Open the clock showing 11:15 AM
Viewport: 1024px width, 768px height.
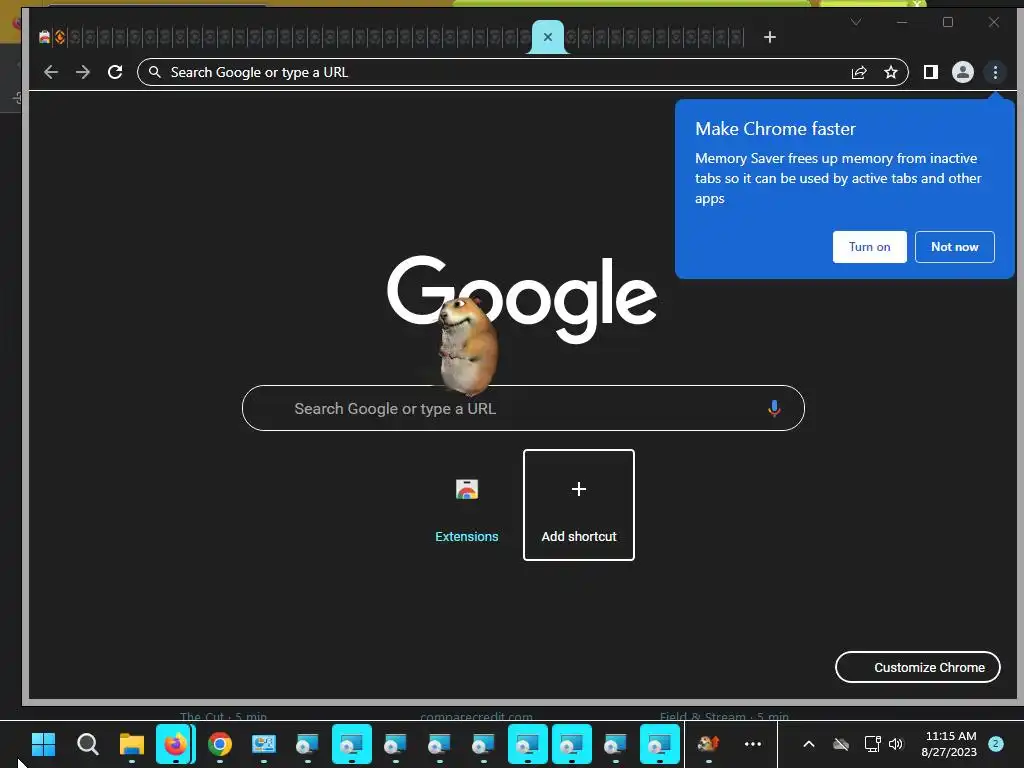click(950, 744)
